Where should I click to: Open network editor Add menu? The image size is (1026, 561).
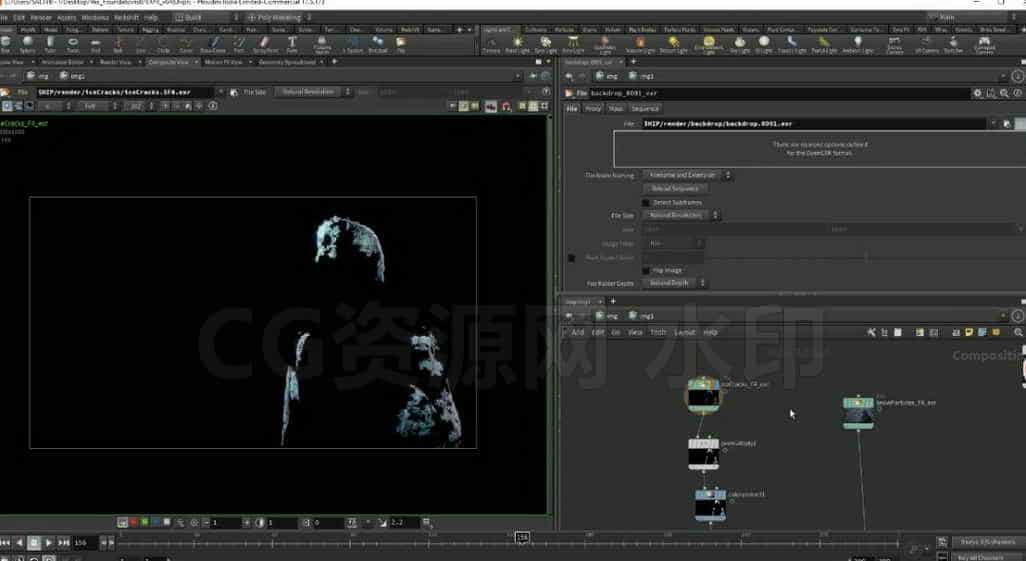tap(578, 333)
